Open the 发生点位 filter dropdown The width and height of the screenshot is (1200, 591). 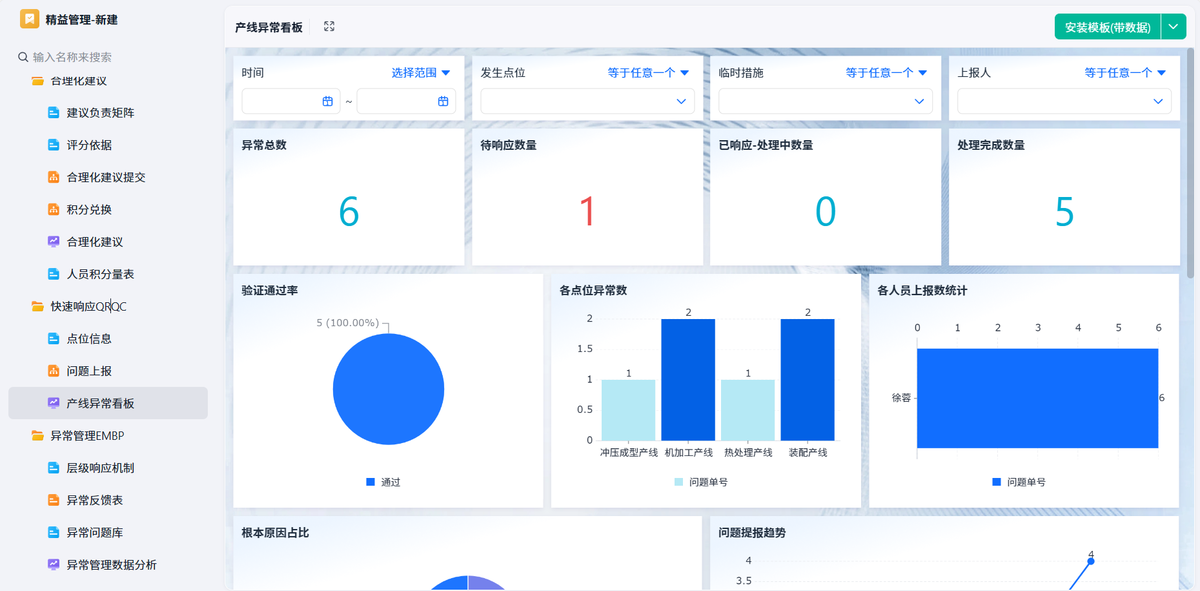[x=588, y=101]
